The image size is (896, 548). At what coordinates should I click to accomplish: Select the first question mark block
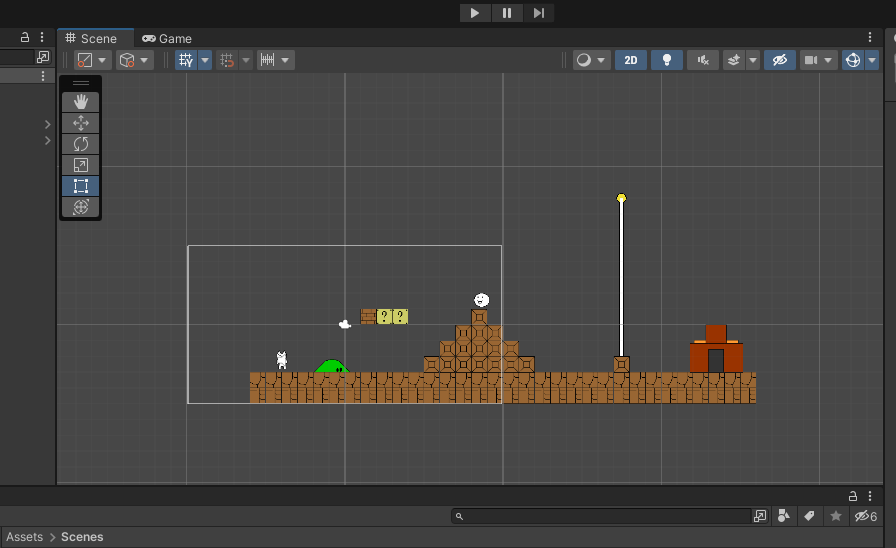(x=384, y=317)
